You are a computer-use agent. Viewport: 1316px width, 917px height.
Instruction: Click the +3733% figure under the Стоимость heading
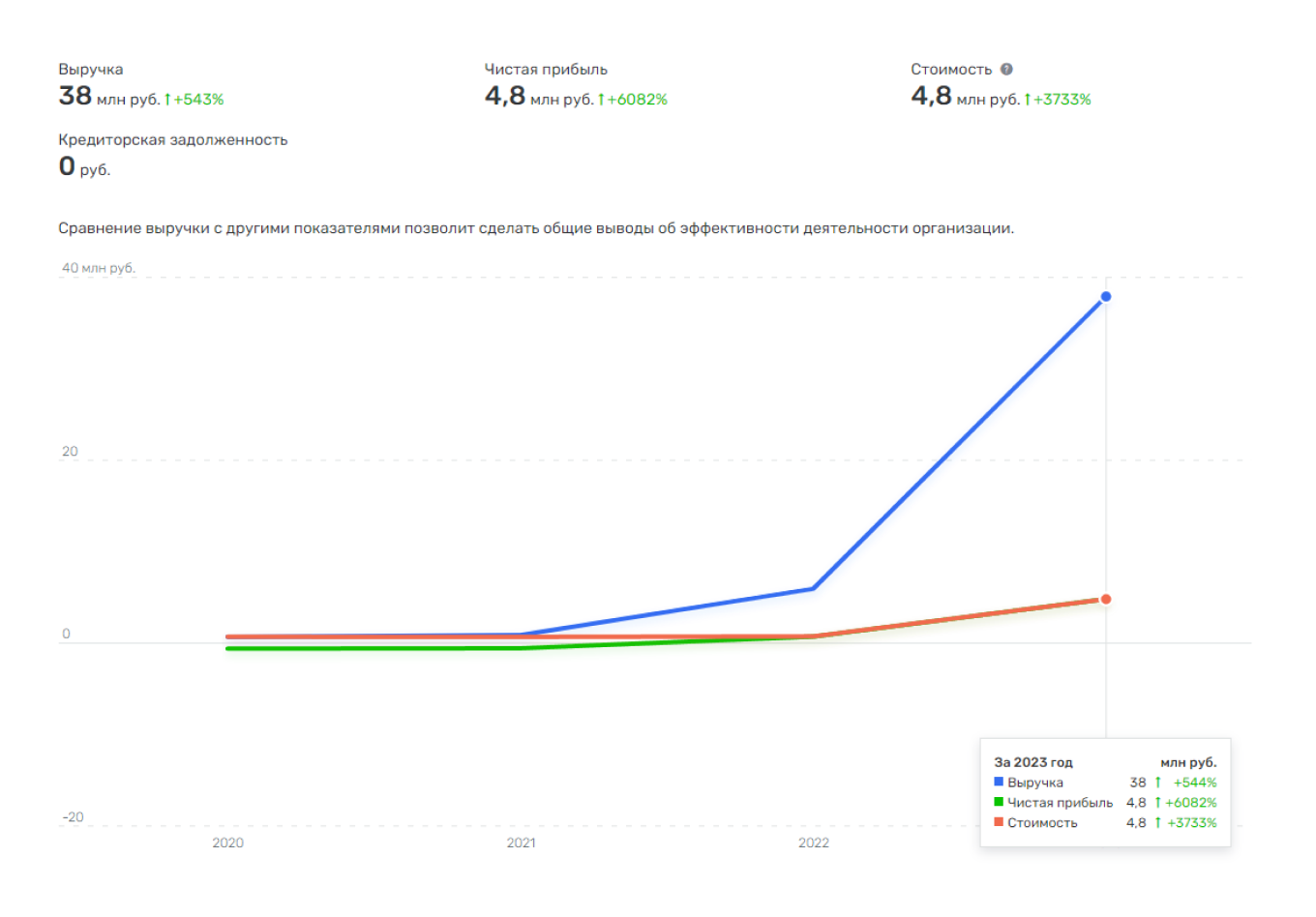click(1062, 100)
